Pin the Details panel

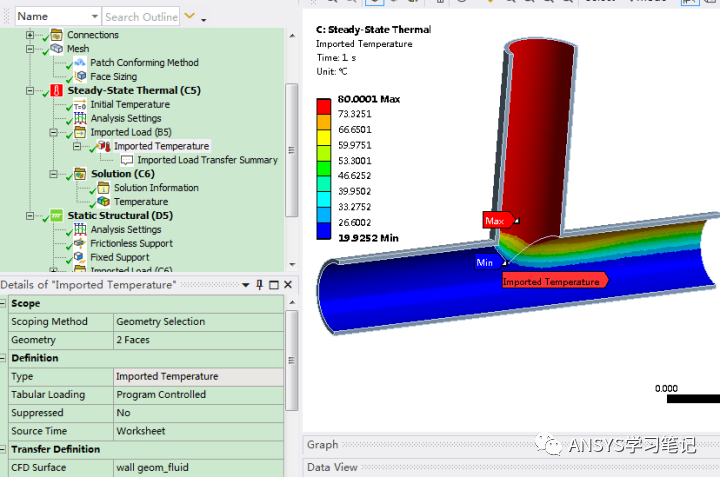259,286
